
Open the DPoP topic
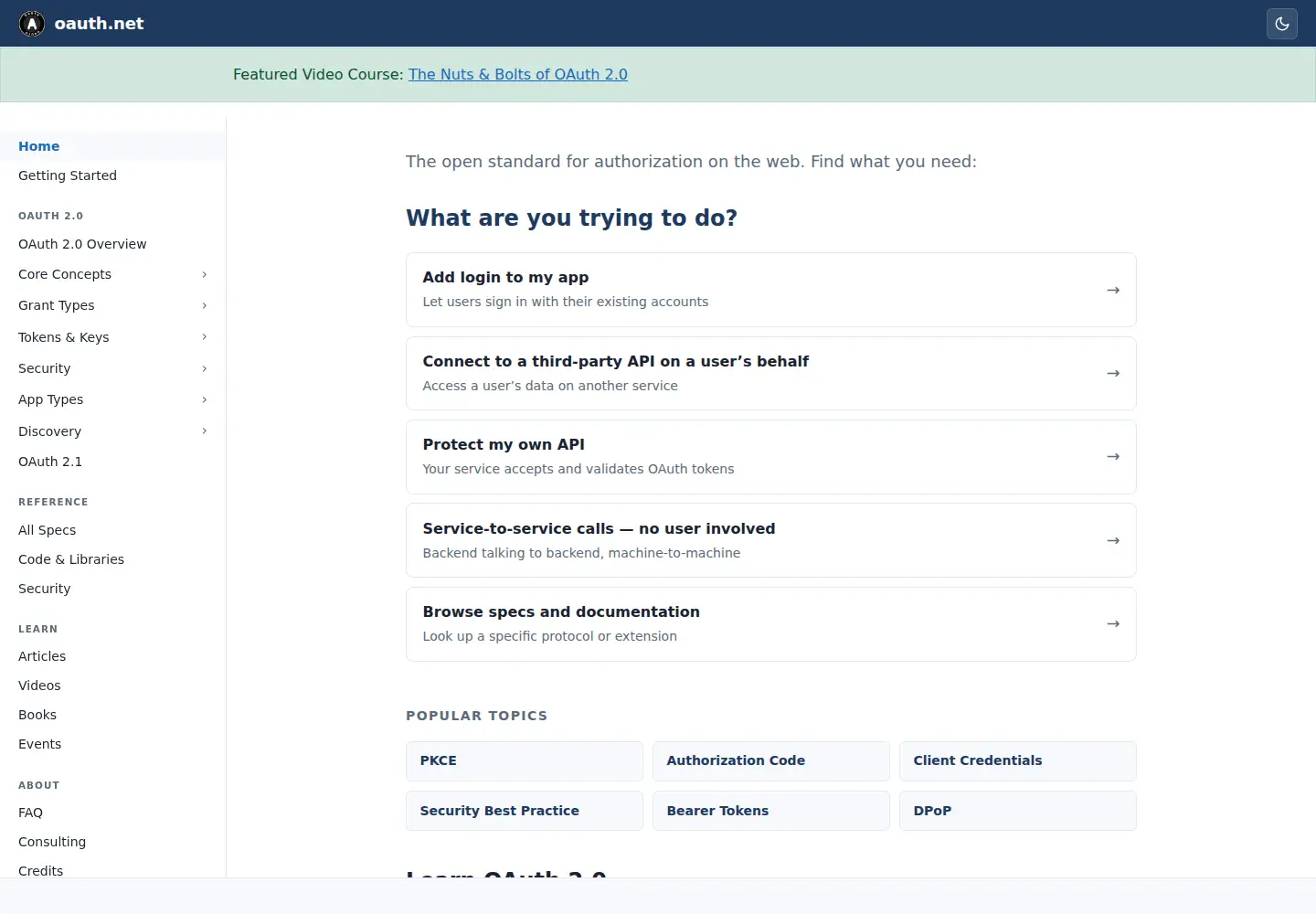pyautogui.click(x=1018, y=811)
